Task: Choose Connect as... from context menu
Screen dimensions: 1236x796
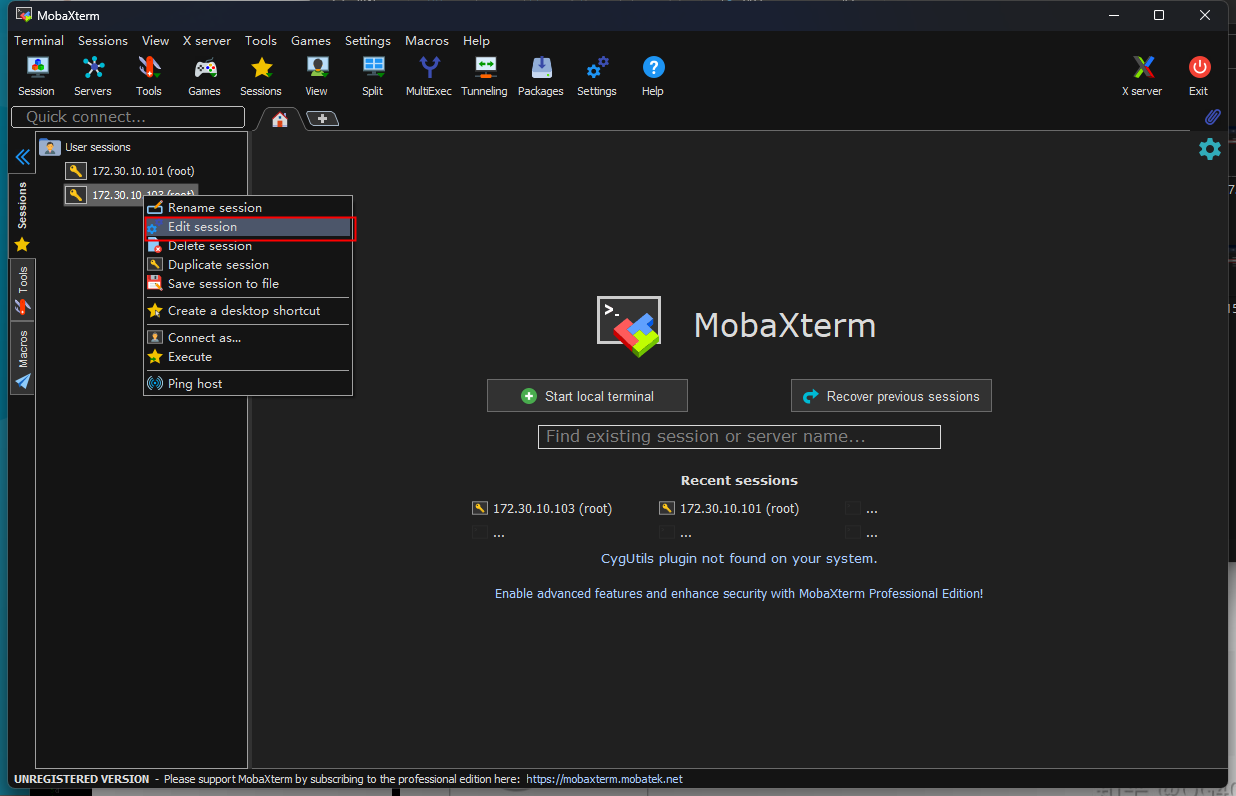Action: pos(248,338)
